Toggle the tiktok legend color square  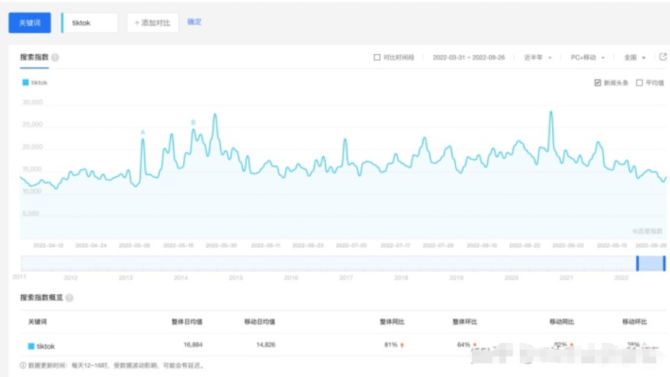(26, 82)
